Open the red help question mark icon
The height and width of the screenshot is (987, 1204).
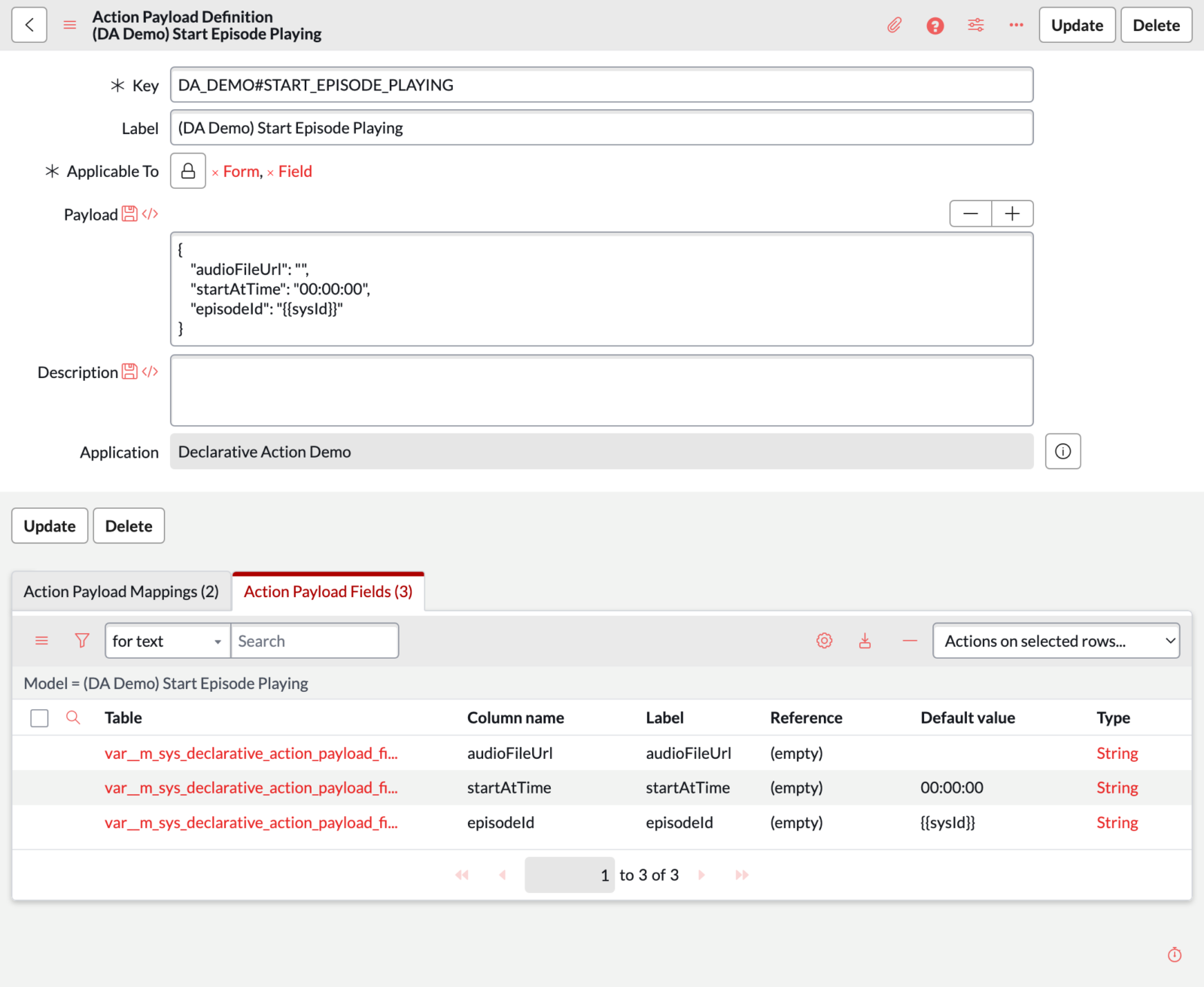click(935, 26)
